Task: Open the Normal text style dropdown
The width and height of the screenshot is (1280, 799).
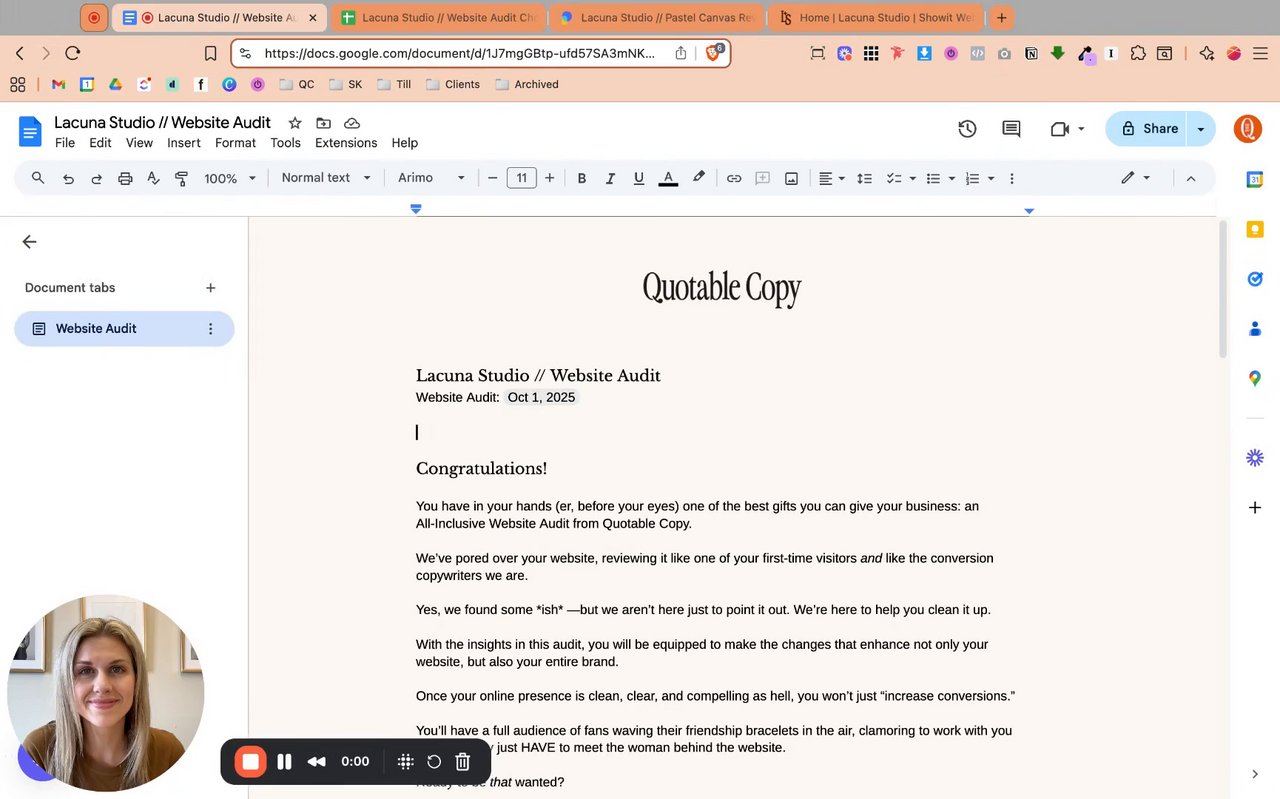Action: click(326, 178)
